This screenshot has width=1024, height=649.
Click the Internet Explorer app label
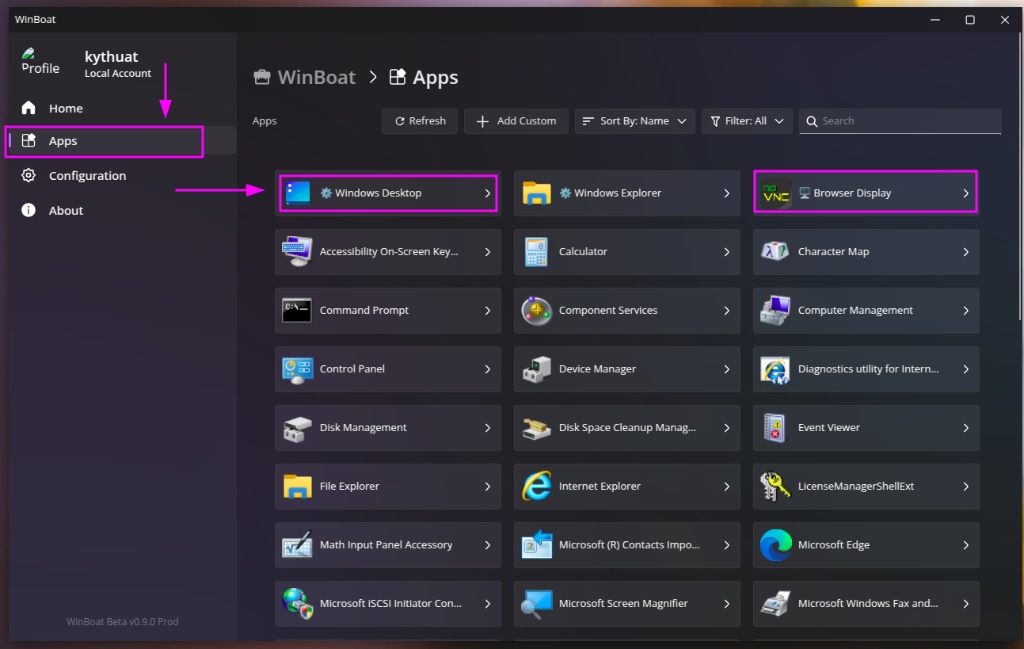coord(600,486)
